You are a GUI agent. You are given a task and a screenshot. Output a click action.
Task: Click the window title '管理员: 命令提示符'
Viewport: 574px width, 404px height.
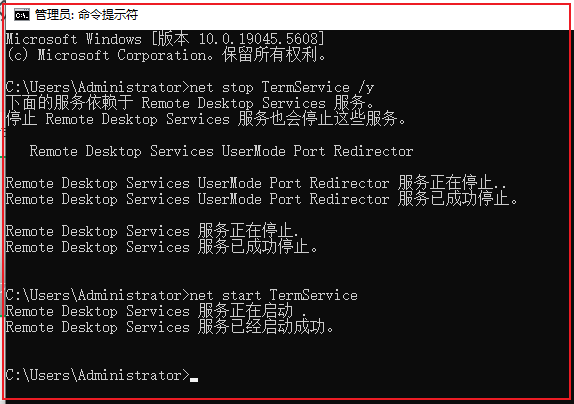tap(86, 15)
